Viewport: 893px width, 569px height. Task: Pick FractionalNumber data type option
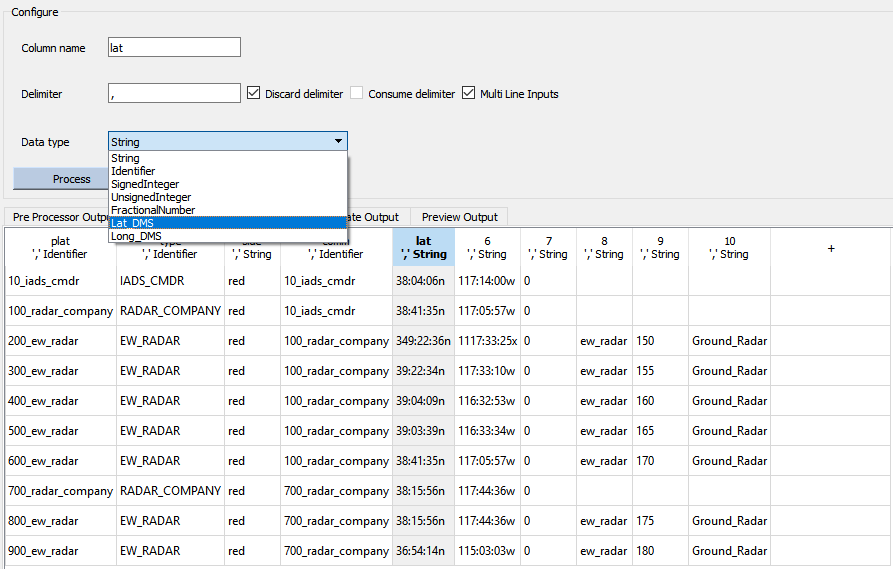tap(228, 210)
